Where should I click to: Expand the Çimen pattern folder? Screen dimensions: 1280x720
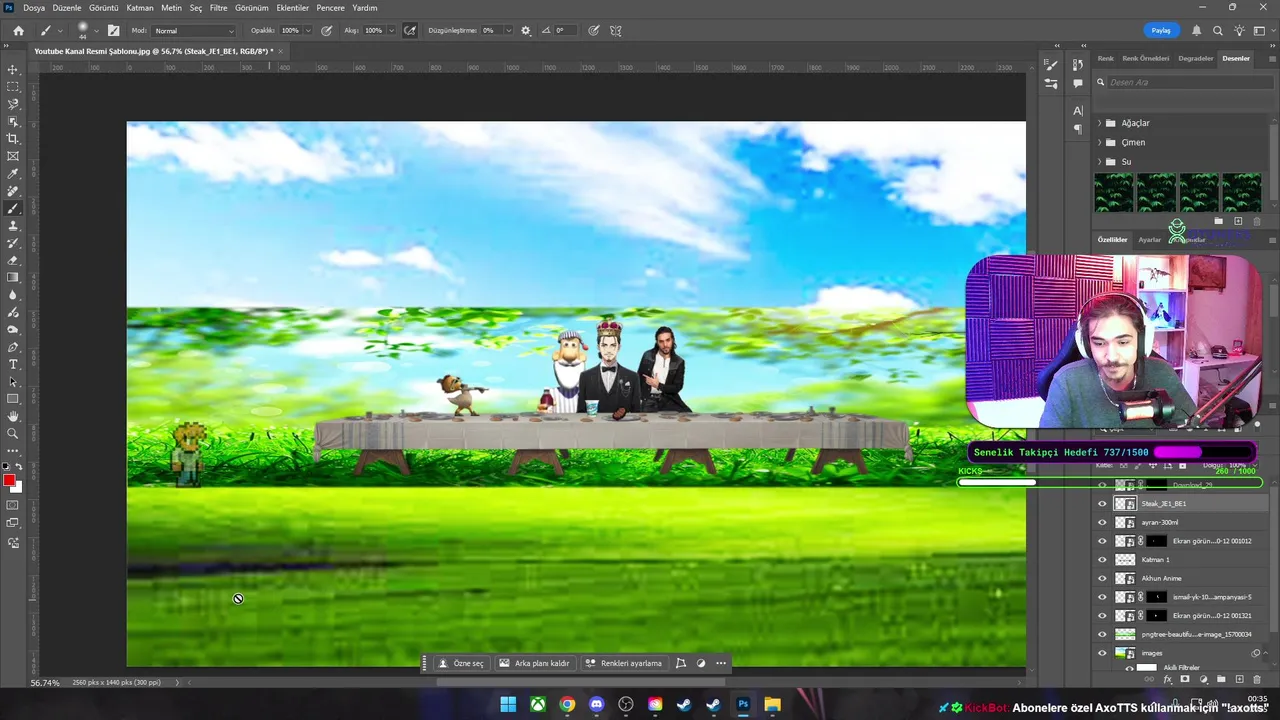click(x=1100, y=142)
